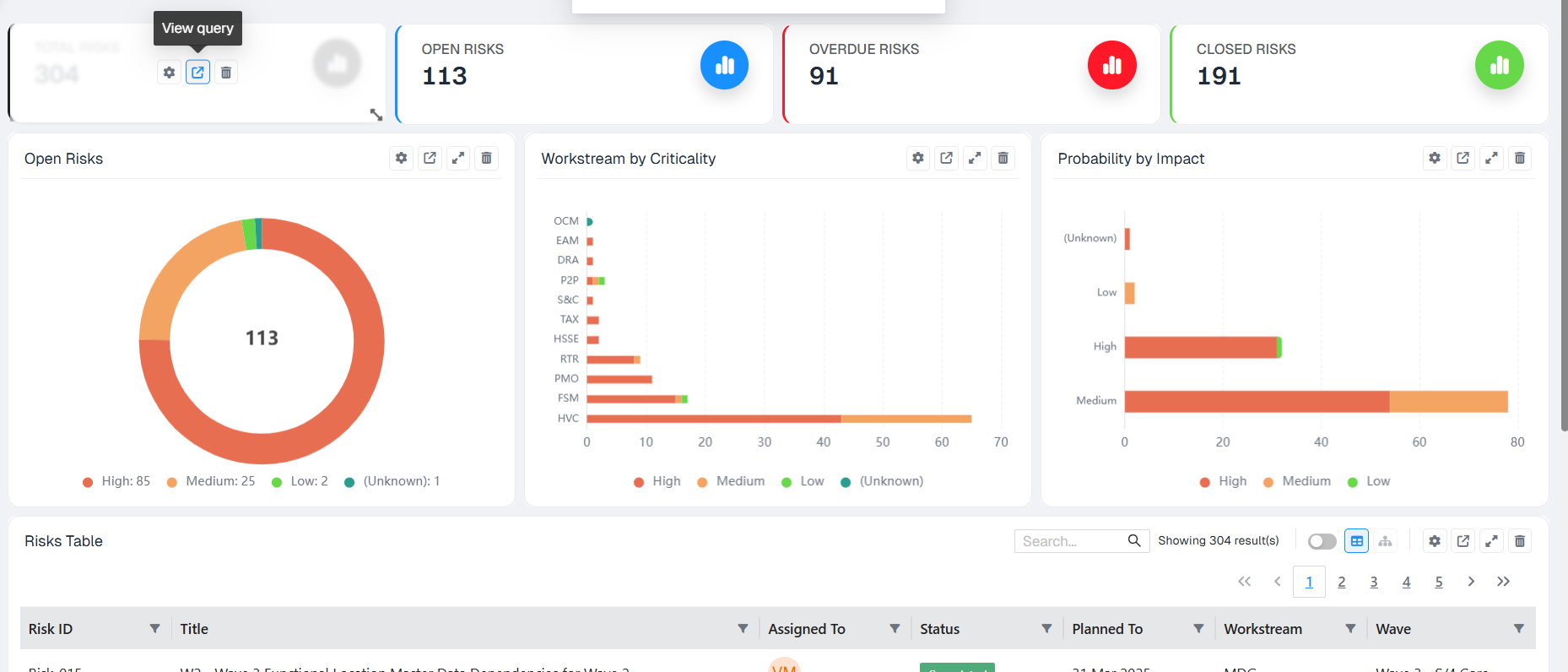
Task: Click the HVC orange Medium bar segment
Action: [x=906, y=419]
